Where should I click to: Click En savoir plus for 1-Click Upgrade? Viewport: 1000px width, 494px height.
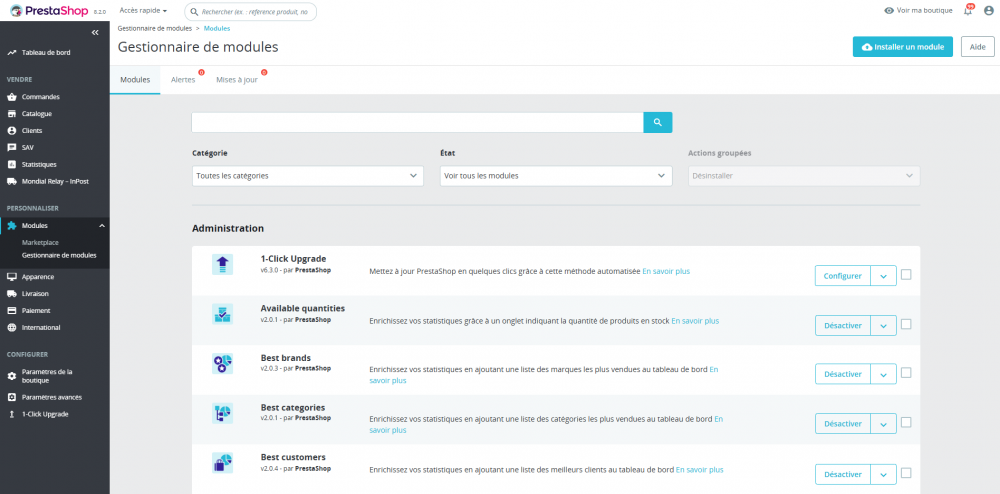666,272
